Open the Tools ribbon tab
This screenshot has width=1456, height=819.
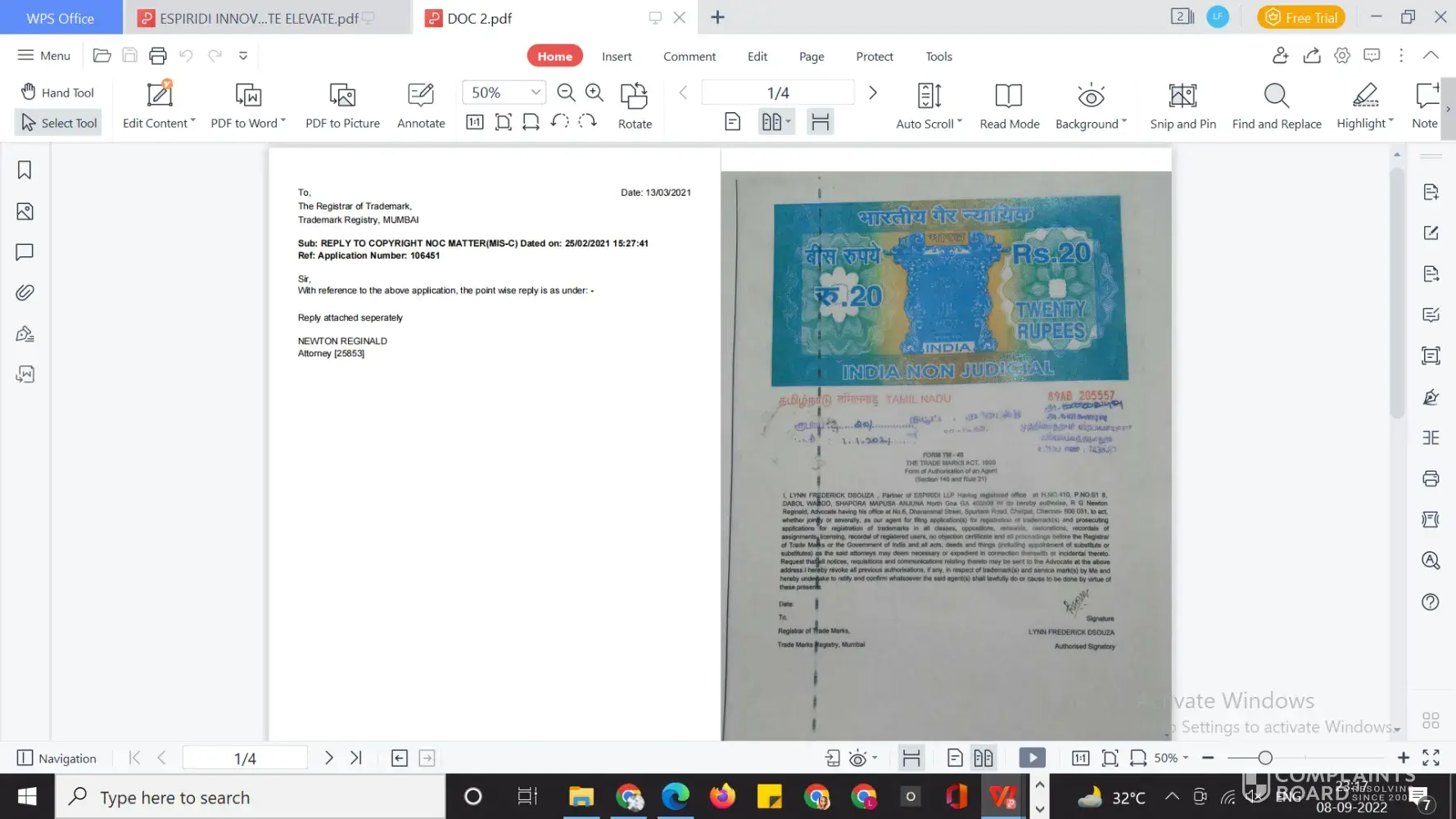938,56
